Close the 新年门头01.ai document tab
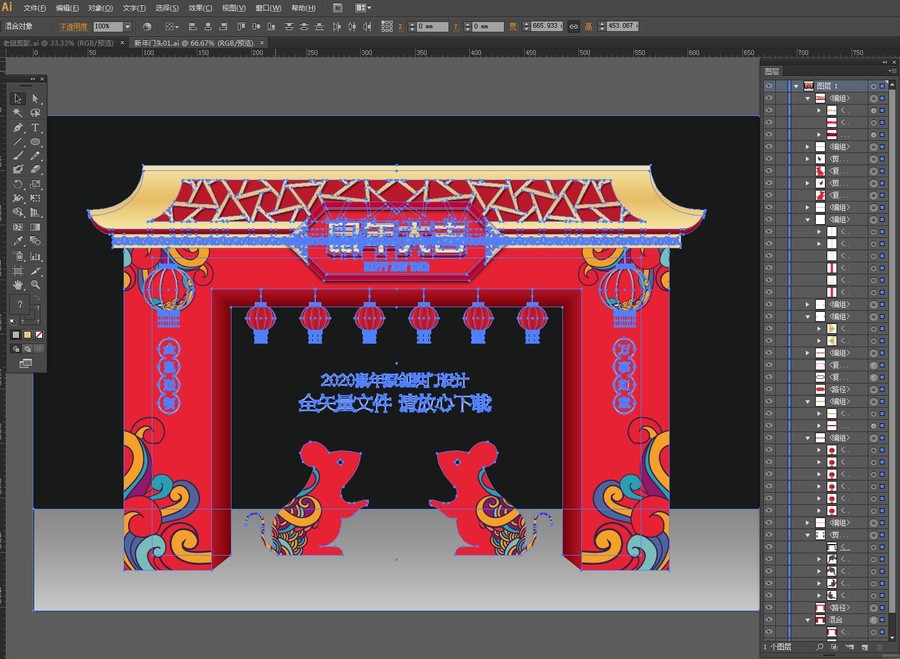The width and height of the screenshot is (900, 659). 262,43
